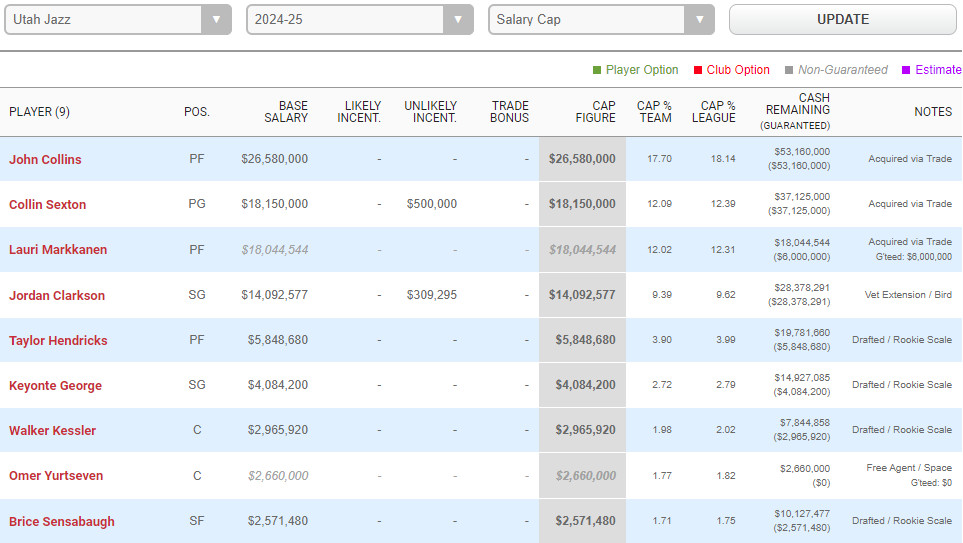Sort by BASE SALARY column header
This screenshot has height=543, width=963.
pyautogui.click(x=286, y=112)
